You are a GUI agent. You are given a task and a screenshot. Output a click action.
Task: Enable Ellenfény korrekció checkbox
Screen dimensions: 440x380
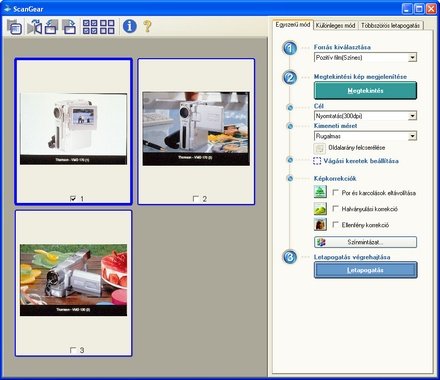click(x=335, y=225)
